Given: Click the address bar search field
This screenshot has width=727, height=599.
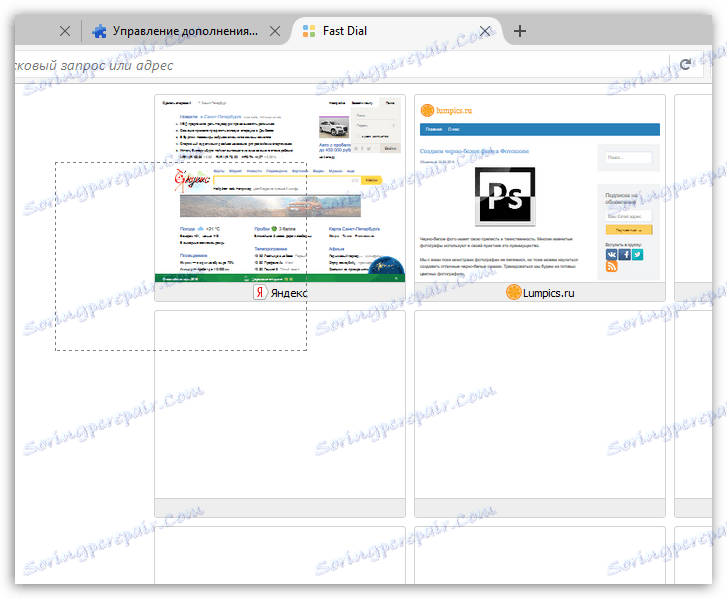Looking at the screenshot, I should (x=341, y=65).
